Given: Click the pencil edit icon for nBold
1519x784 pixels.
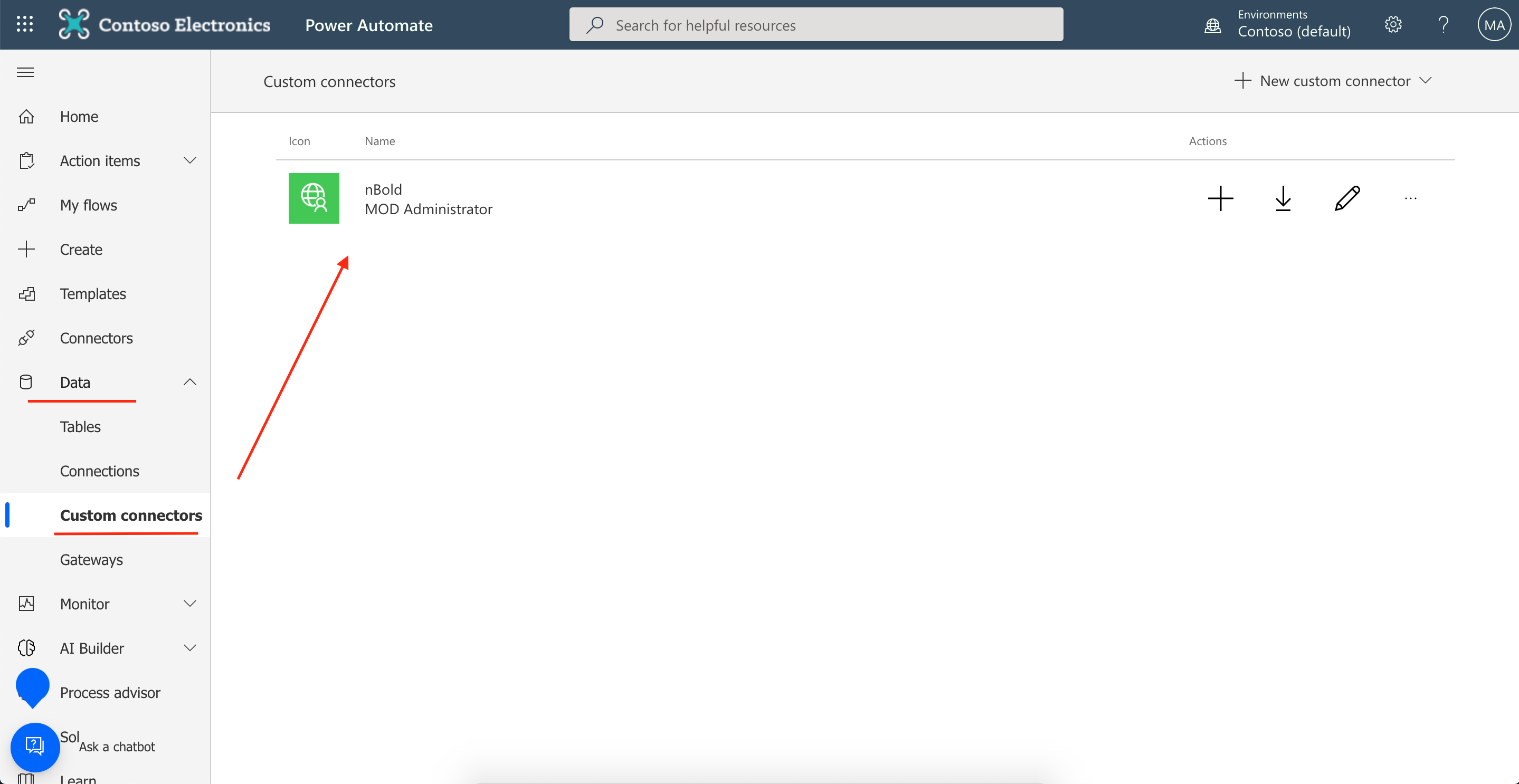Looking at the screenshot, I should coord(1347,199).
